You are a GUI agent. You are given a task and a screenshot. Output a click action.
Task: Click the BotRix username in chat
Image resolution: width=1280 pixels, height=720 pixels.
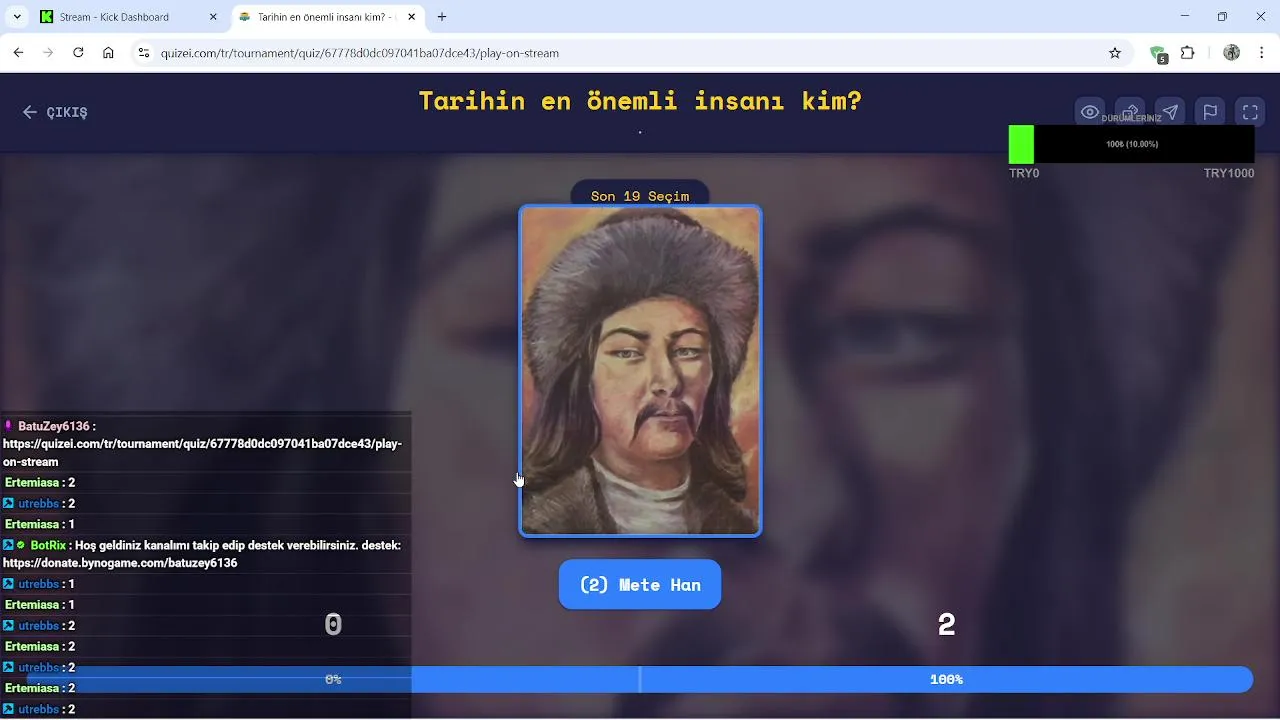click(48, 546)
